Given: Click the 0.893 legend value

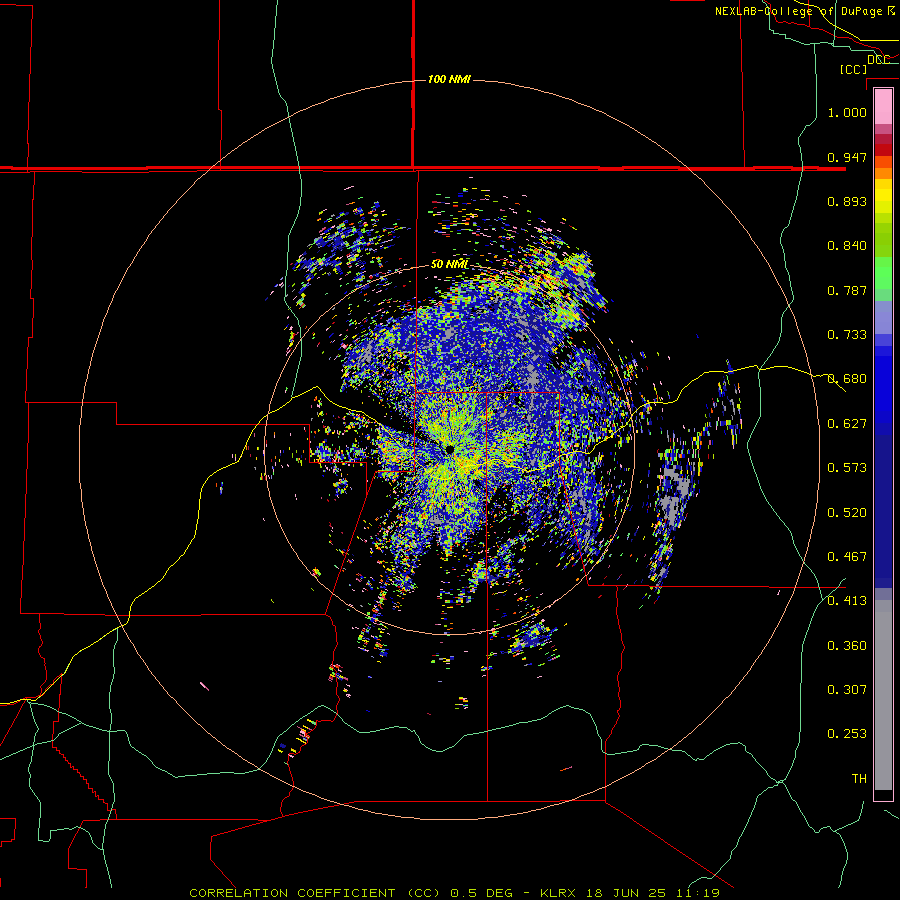Looking at the screenshot, I should pos(847,201).
